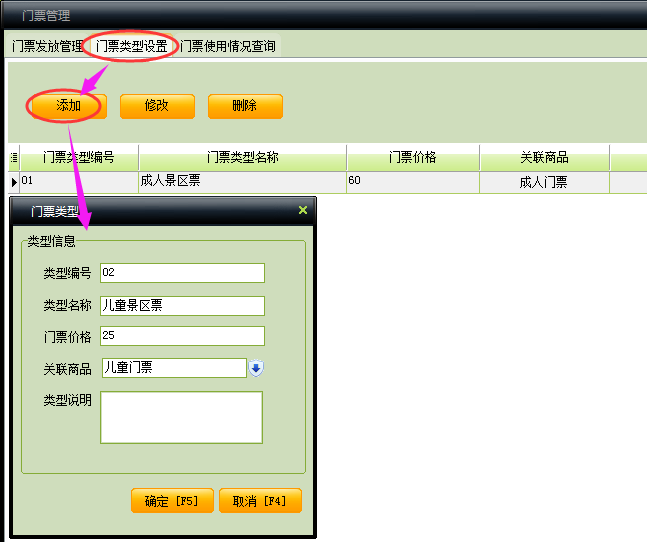Select price cell 60
Screen dimensions: 647x542
413,182
